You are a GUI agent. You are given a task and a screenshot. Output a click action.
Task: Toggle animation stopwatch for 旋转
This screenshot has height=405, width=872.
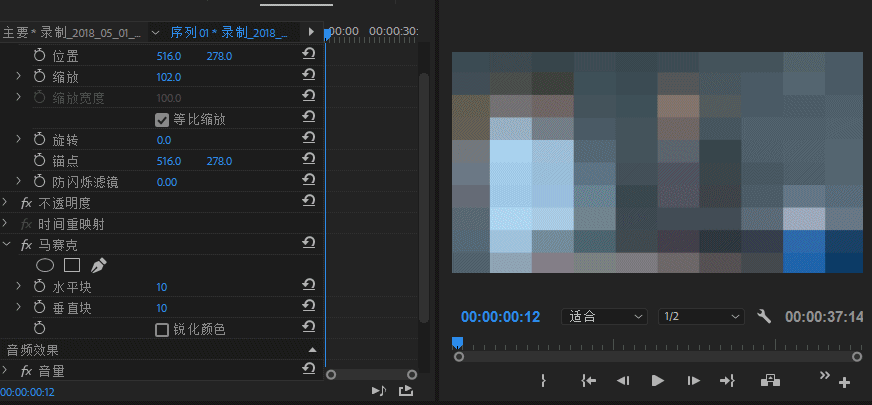click(40, 140)
